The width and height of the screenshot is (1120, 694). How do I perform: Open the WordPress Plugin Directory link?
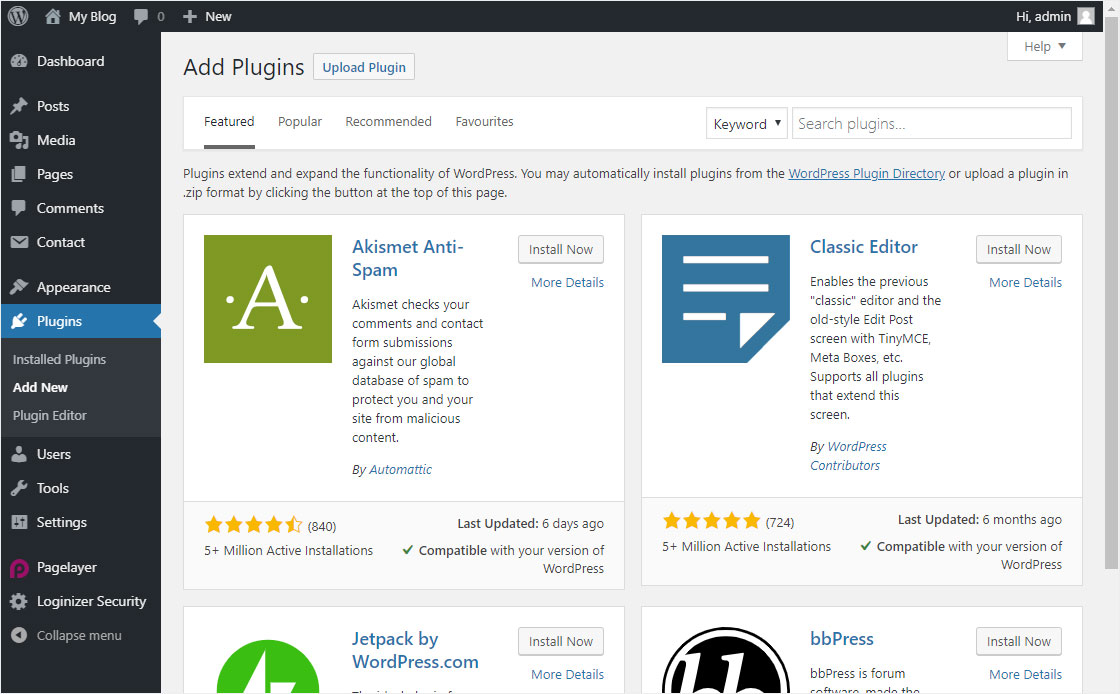tap(866, 174)
